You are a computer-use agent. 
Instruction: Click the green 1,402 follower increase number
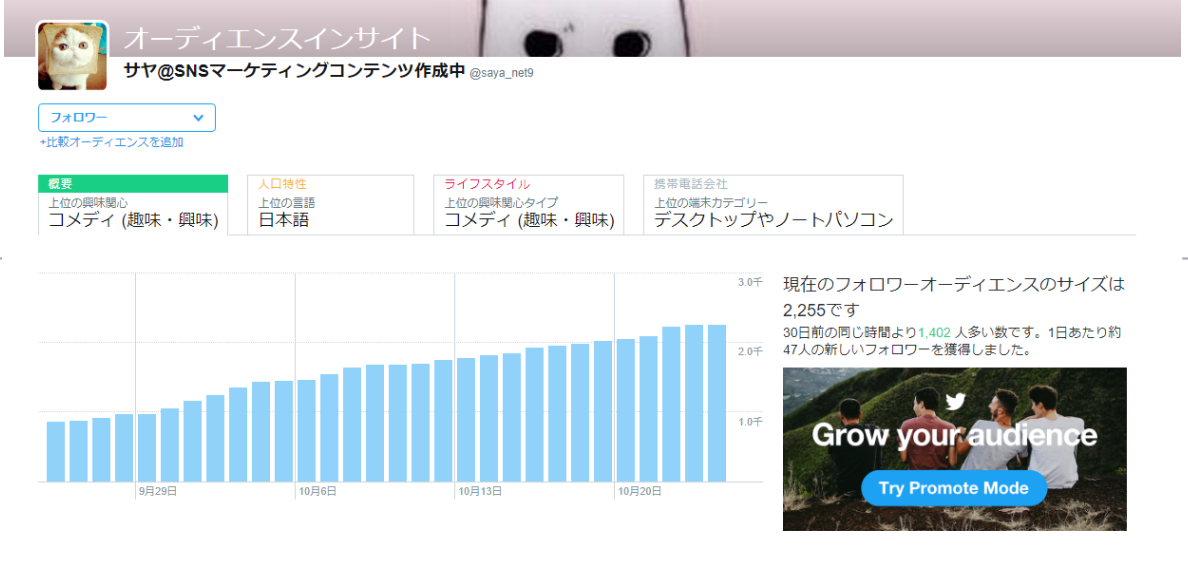934,333
